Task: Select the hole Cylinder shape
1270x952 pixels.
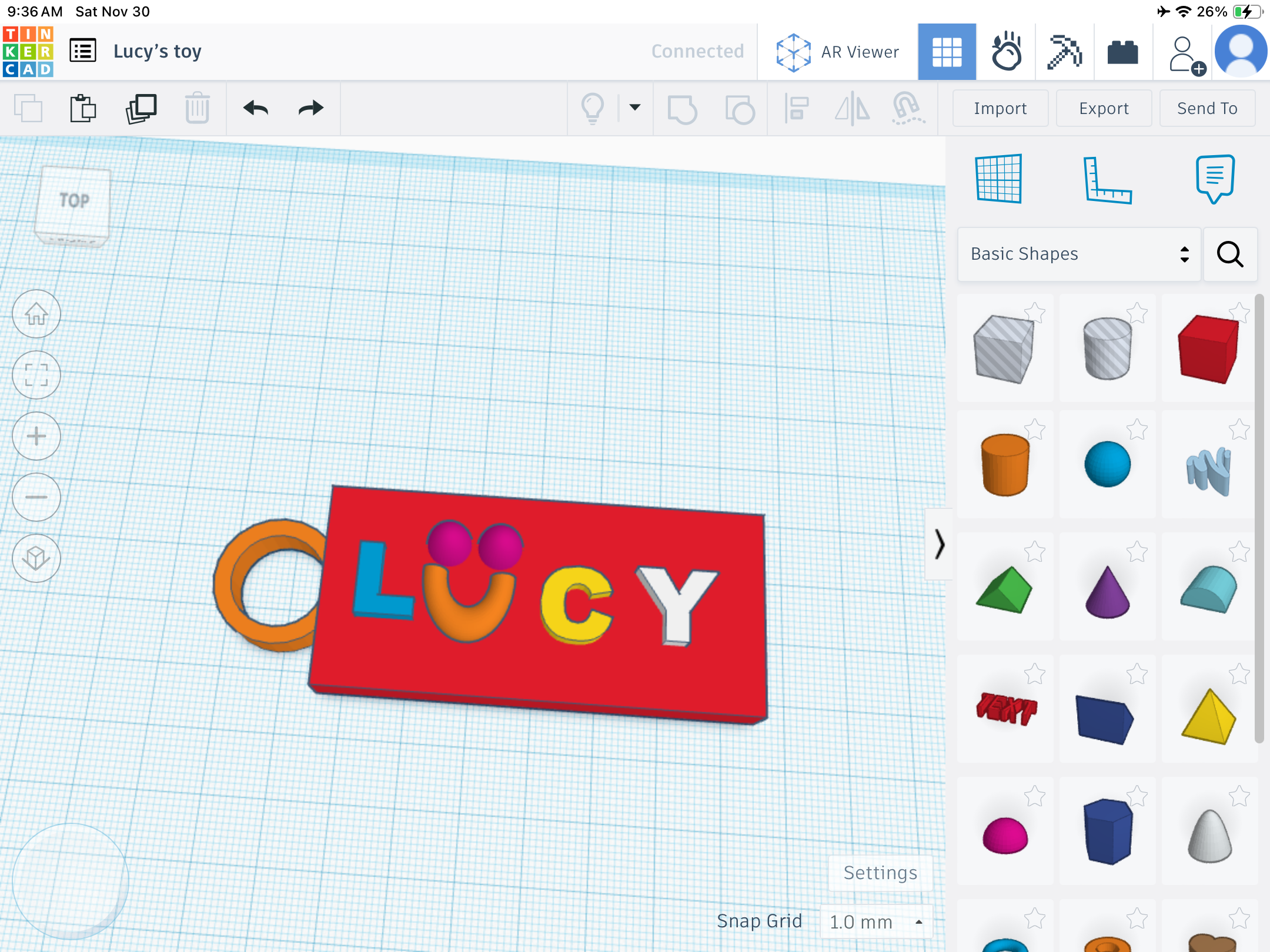Action: (1107, 348)
